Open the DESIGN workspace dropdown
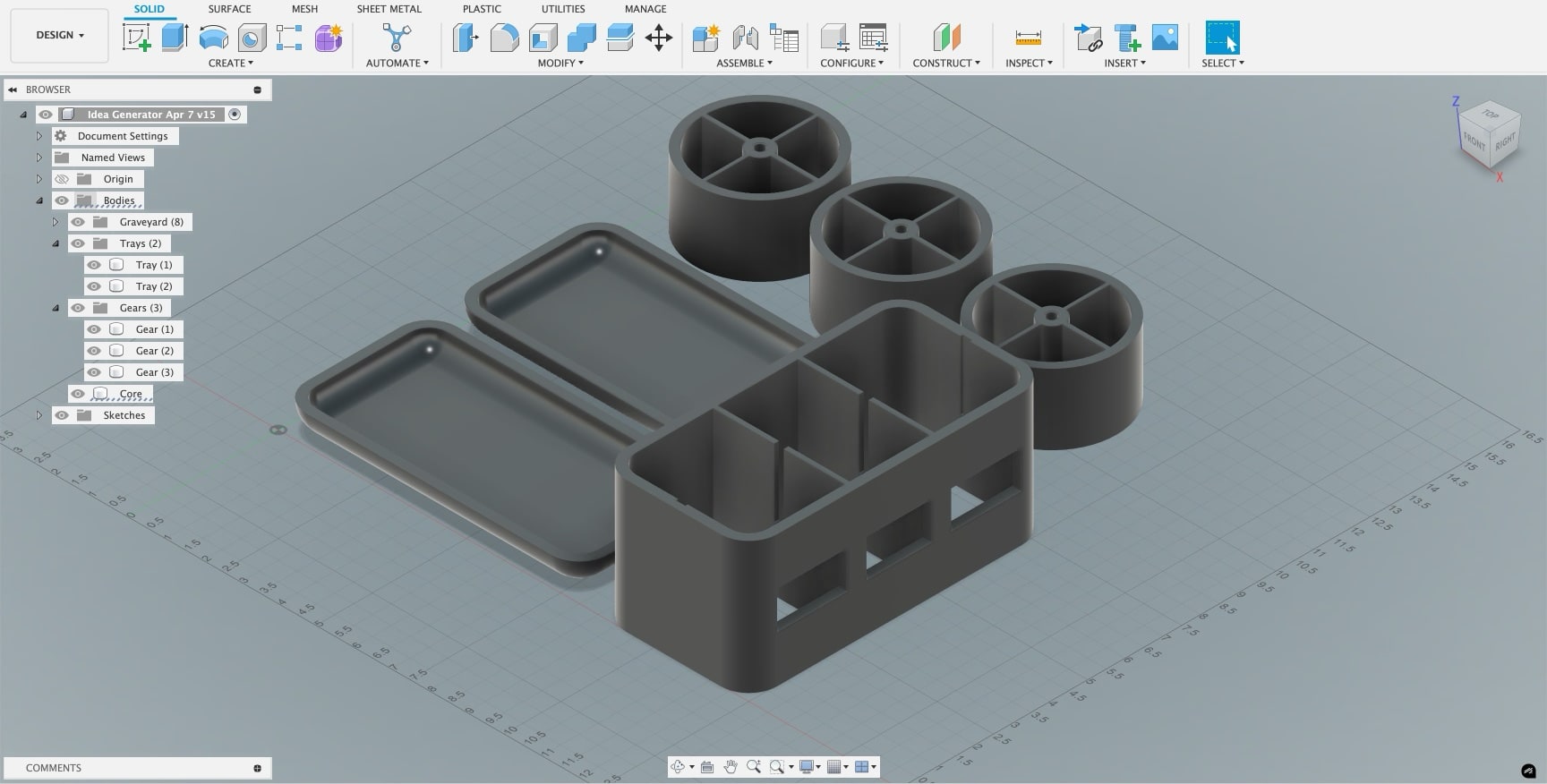Image resolution: width=1547 pixels, height=784 pixels. click(x=60, y=35)
